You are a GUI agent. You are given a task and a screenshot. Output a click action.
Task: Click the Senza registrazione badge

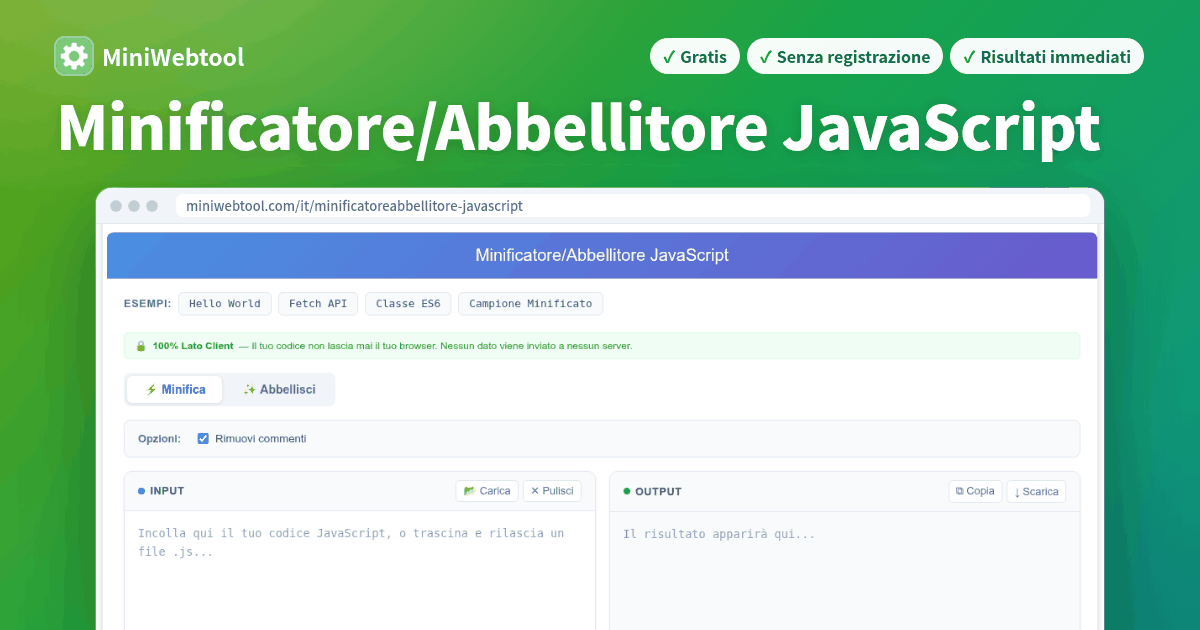coord(845,57)
